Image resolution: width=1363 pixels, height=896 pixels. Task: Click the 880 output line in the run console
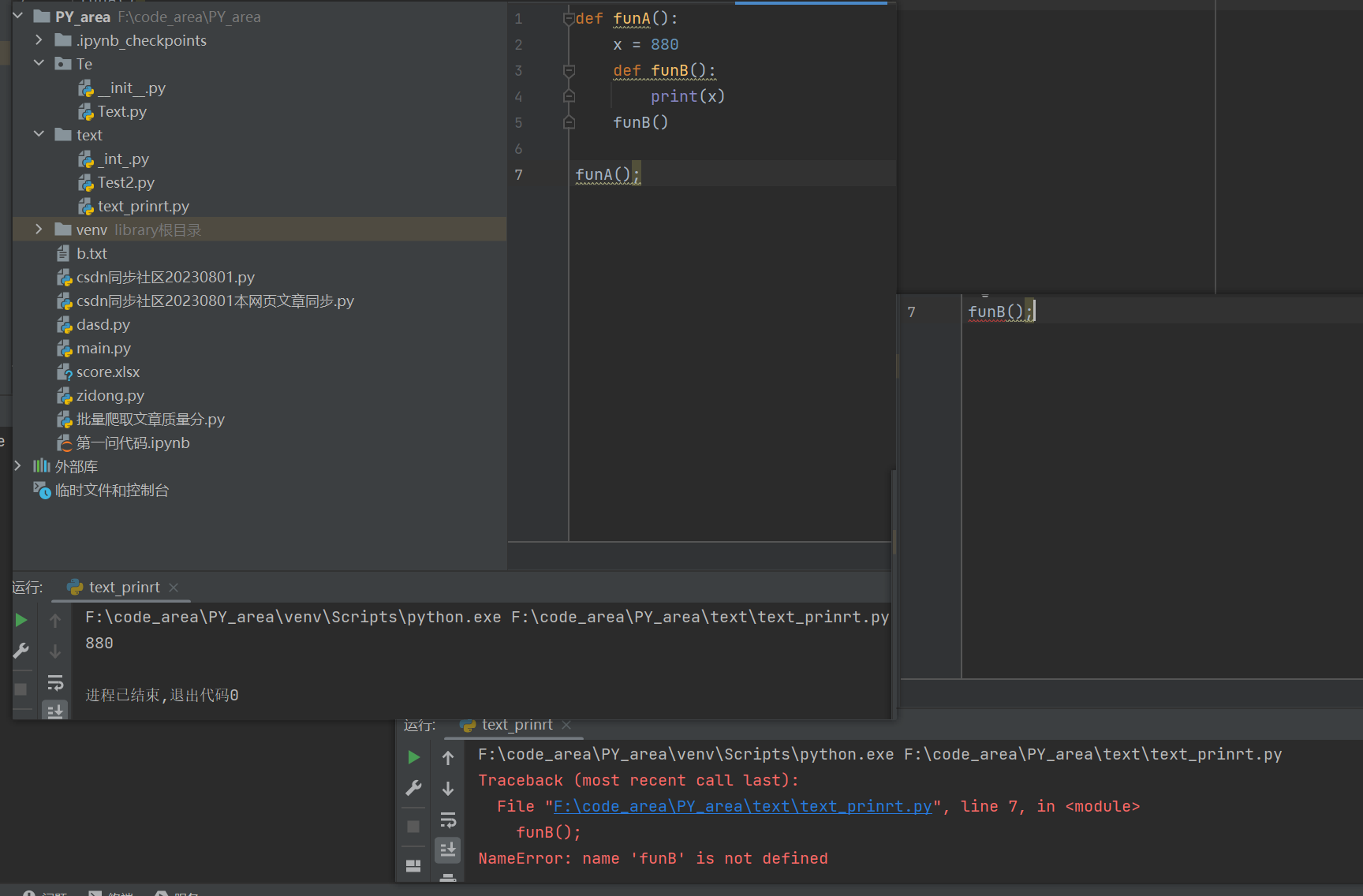tap(99, 643)
